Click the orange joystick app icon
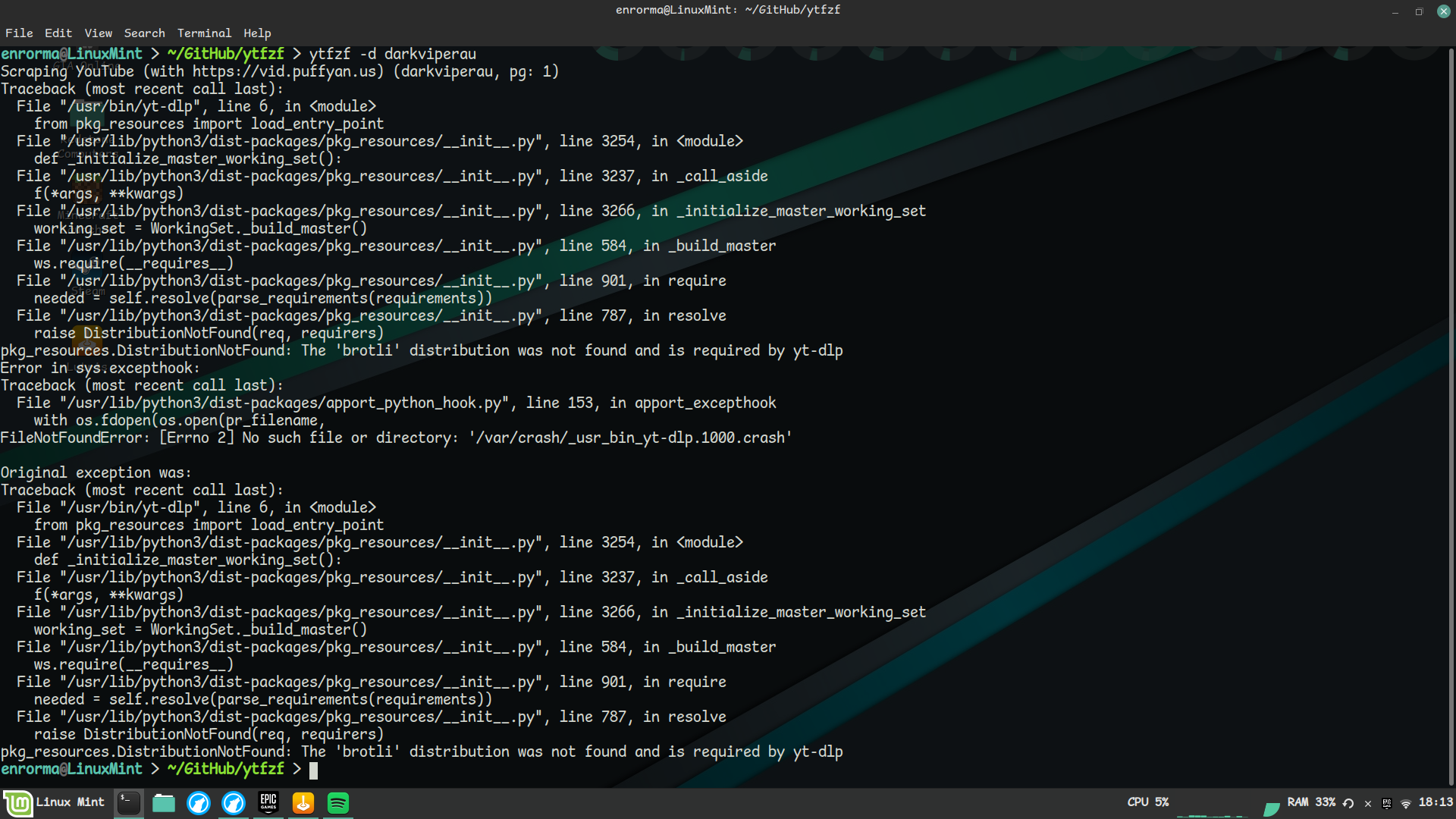Viewport: 1456px width, 819px height. pyautogui.click(x=303, y=802)
